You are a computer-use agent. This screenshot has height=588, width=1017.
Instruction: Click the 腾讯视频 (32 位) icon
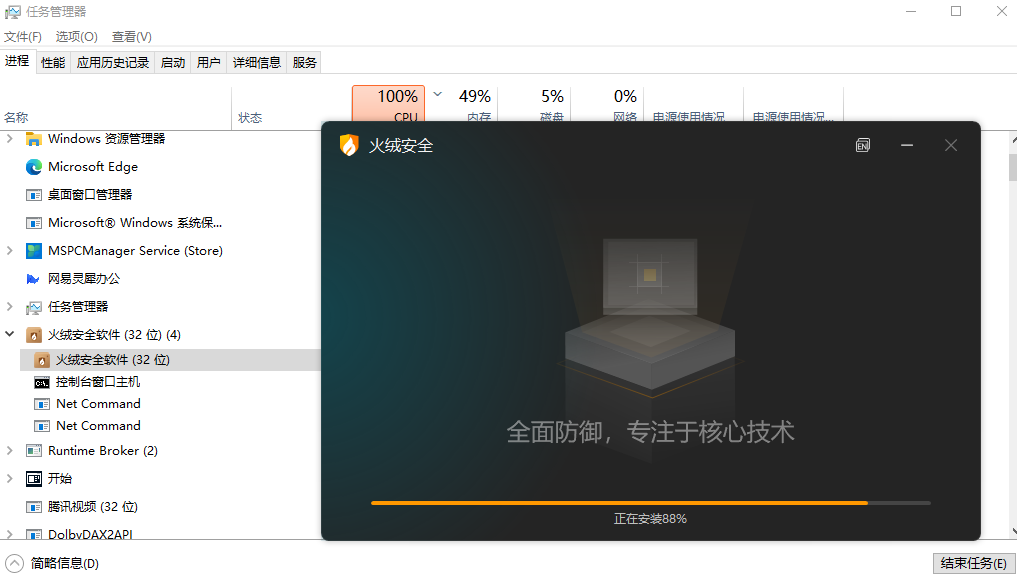(x=34, y=507)
